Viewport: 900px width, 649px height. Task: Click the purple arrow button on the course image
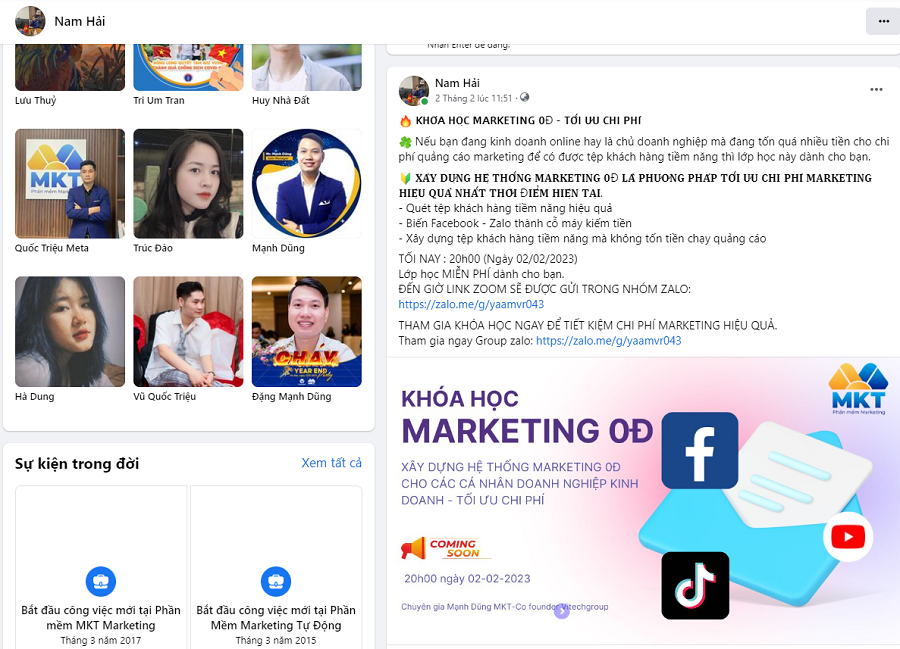(x=561, y=612)
